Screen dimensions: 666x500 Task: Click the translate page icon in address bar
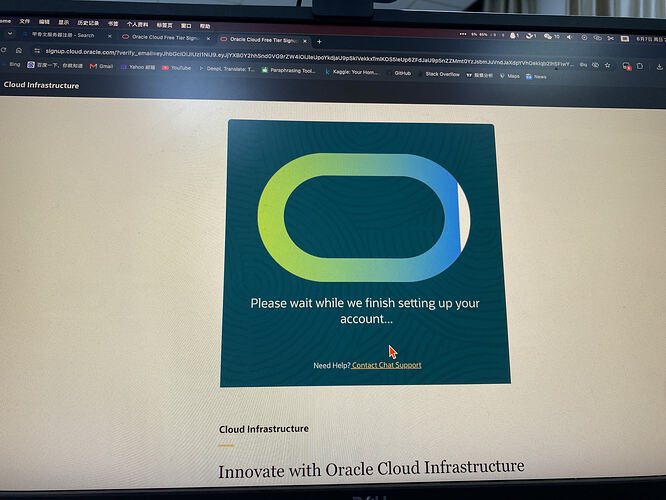pyautogui.click(x=584, y=65)
